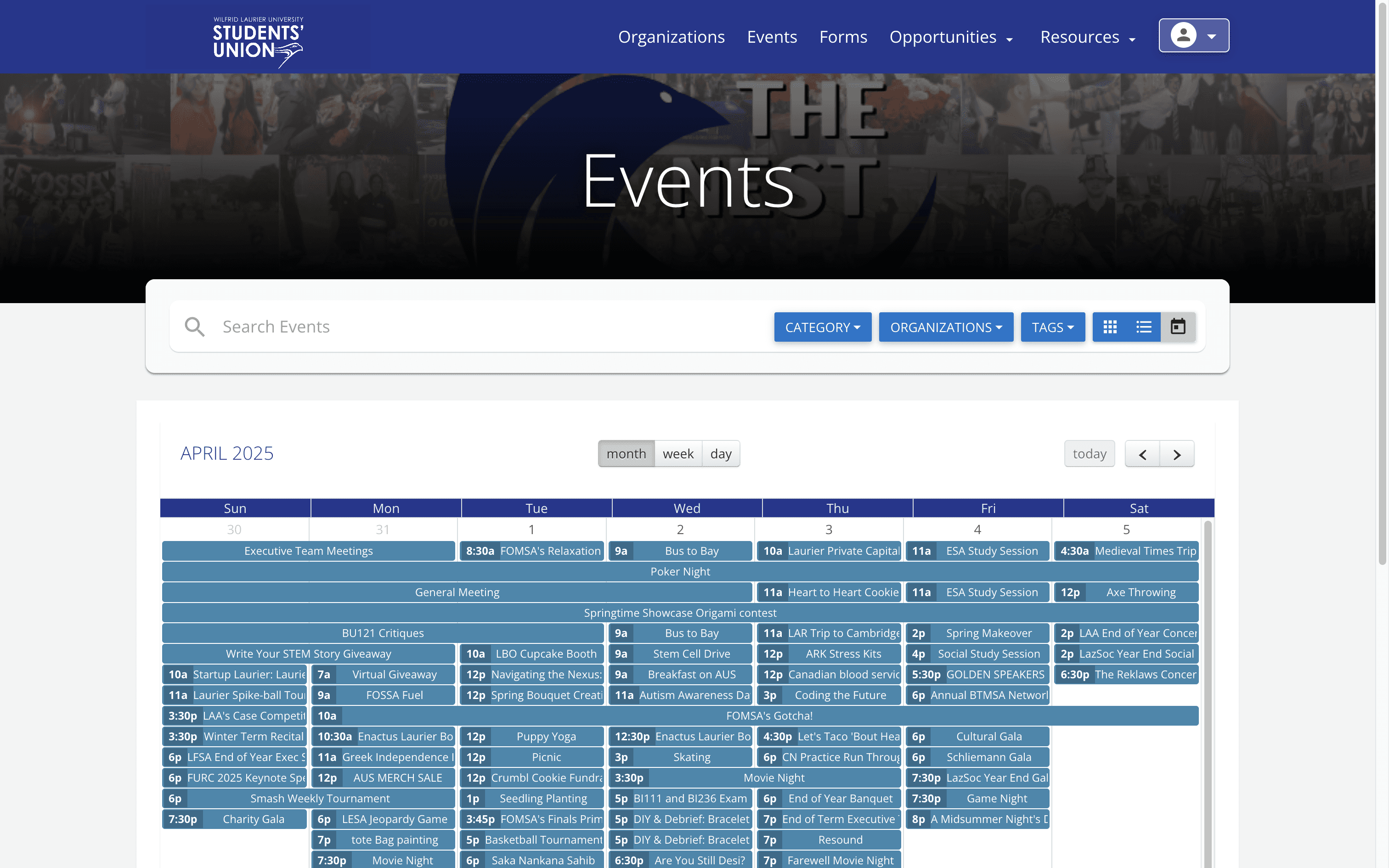This screenshot has width=1389, height=868.
Task: Toggle calendar to week view
Action: point(678,454)
